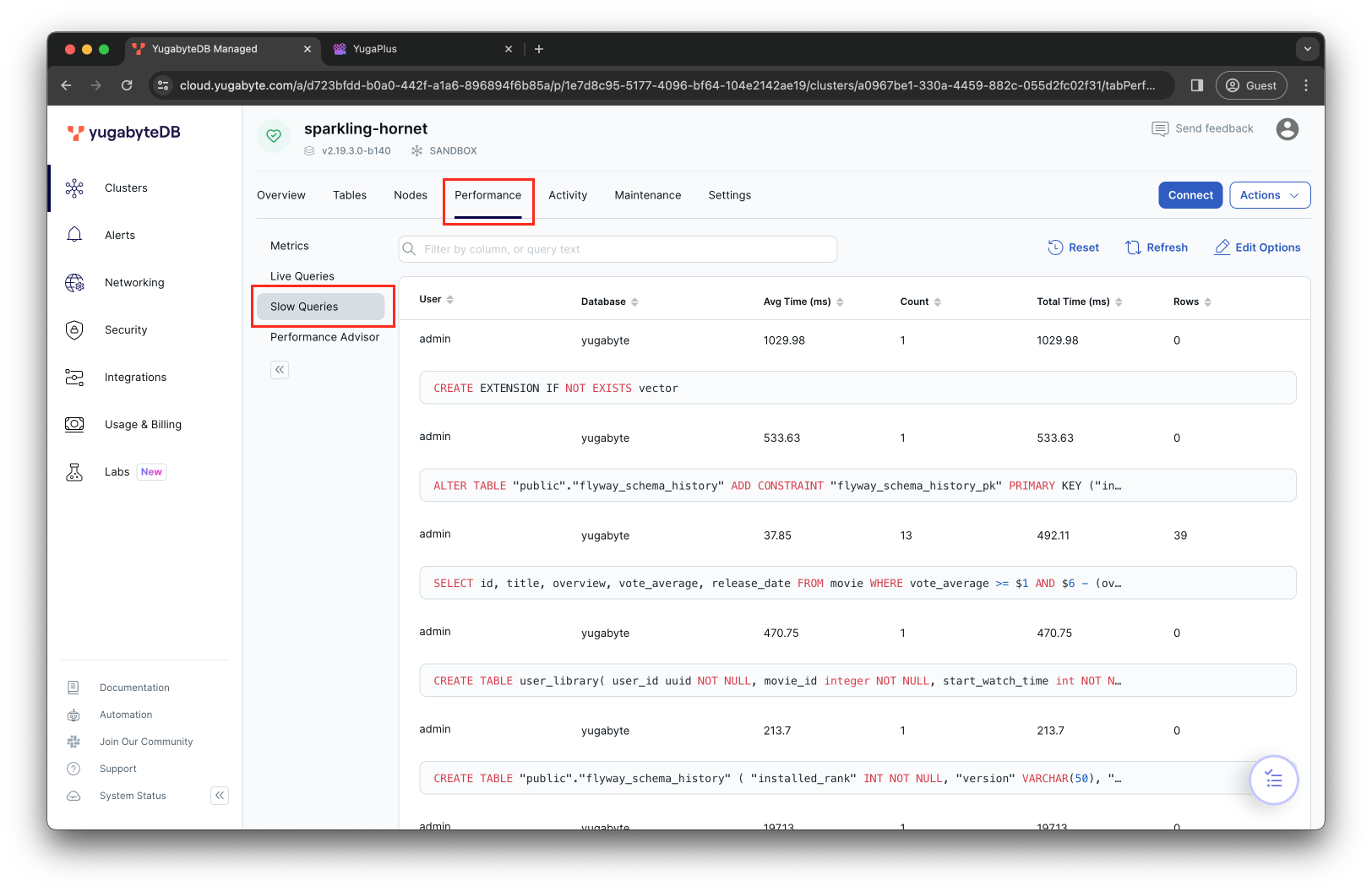This screenshot has height=892, width=1372.
Task: Open the Documentation link
Action: click(x=133, y=687)
